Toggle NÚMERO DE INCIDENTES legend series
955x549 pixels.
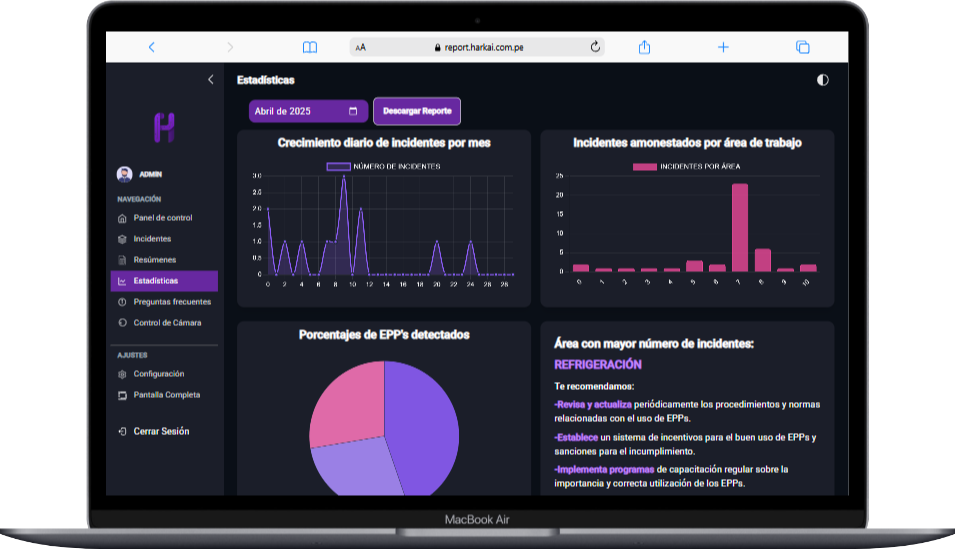point(384,166)
